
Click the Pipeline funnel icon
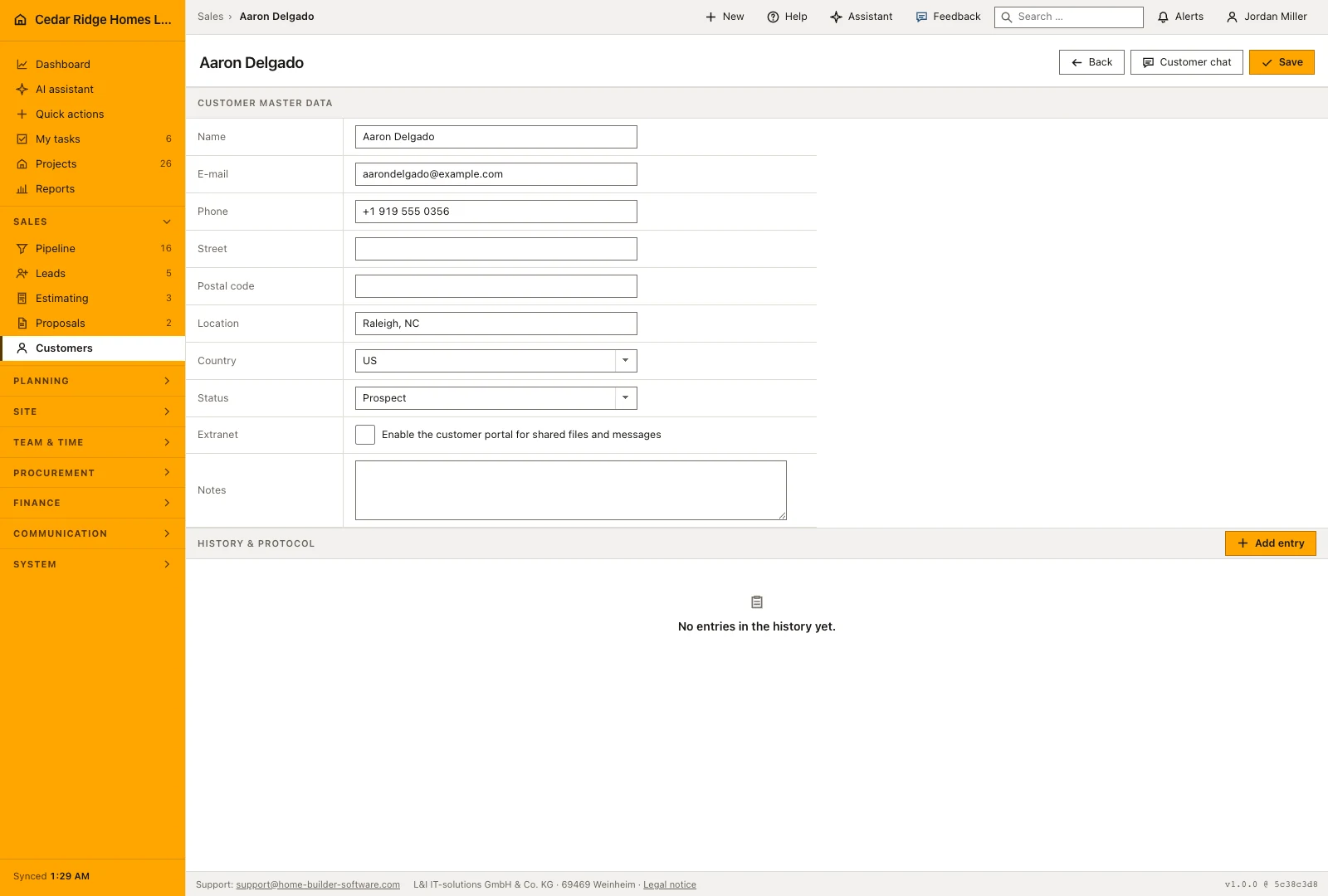click(x=22, y=249)
